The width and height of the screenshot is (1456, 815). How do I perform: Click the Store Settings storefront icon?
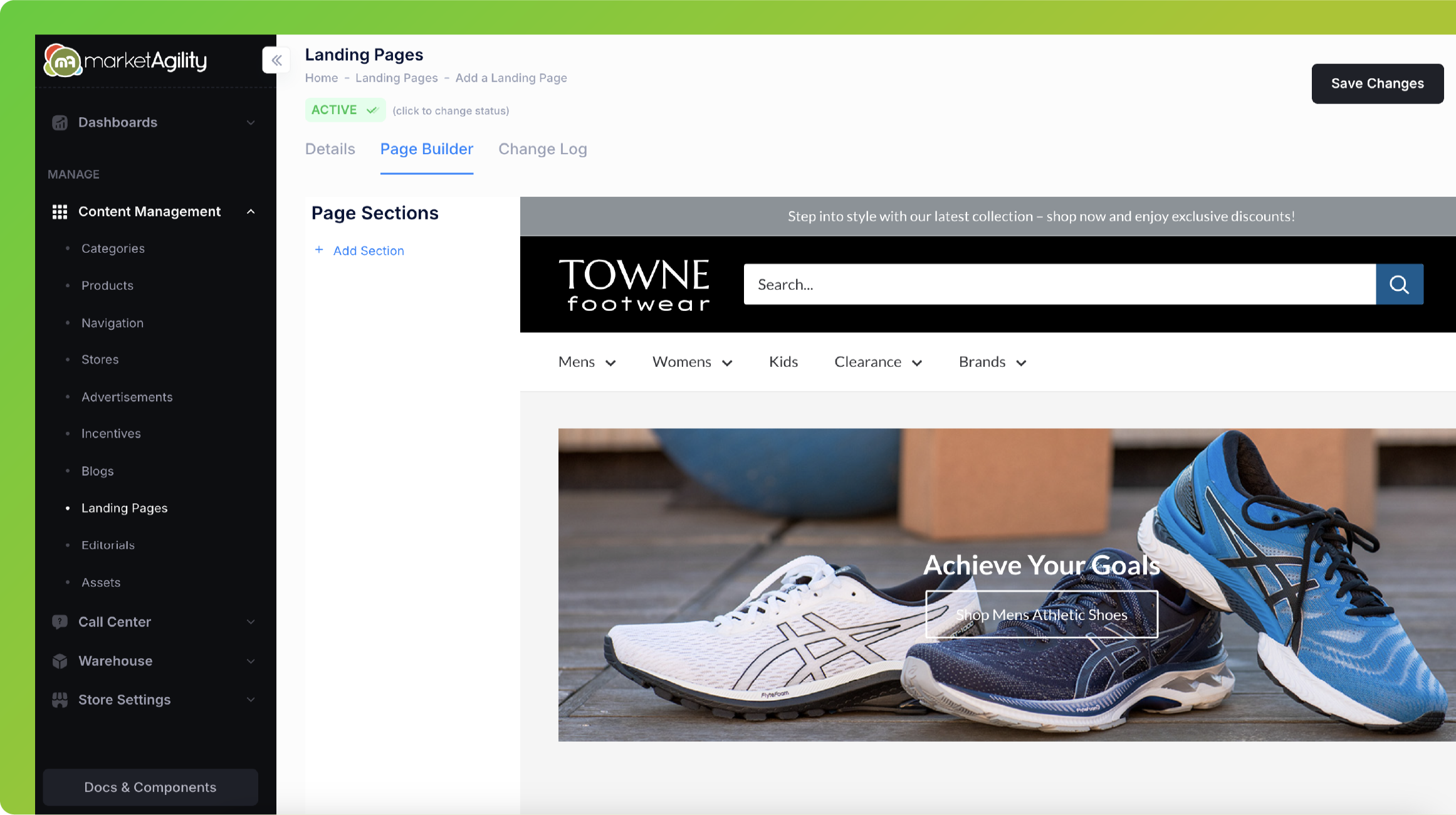(x=60, y=700)
